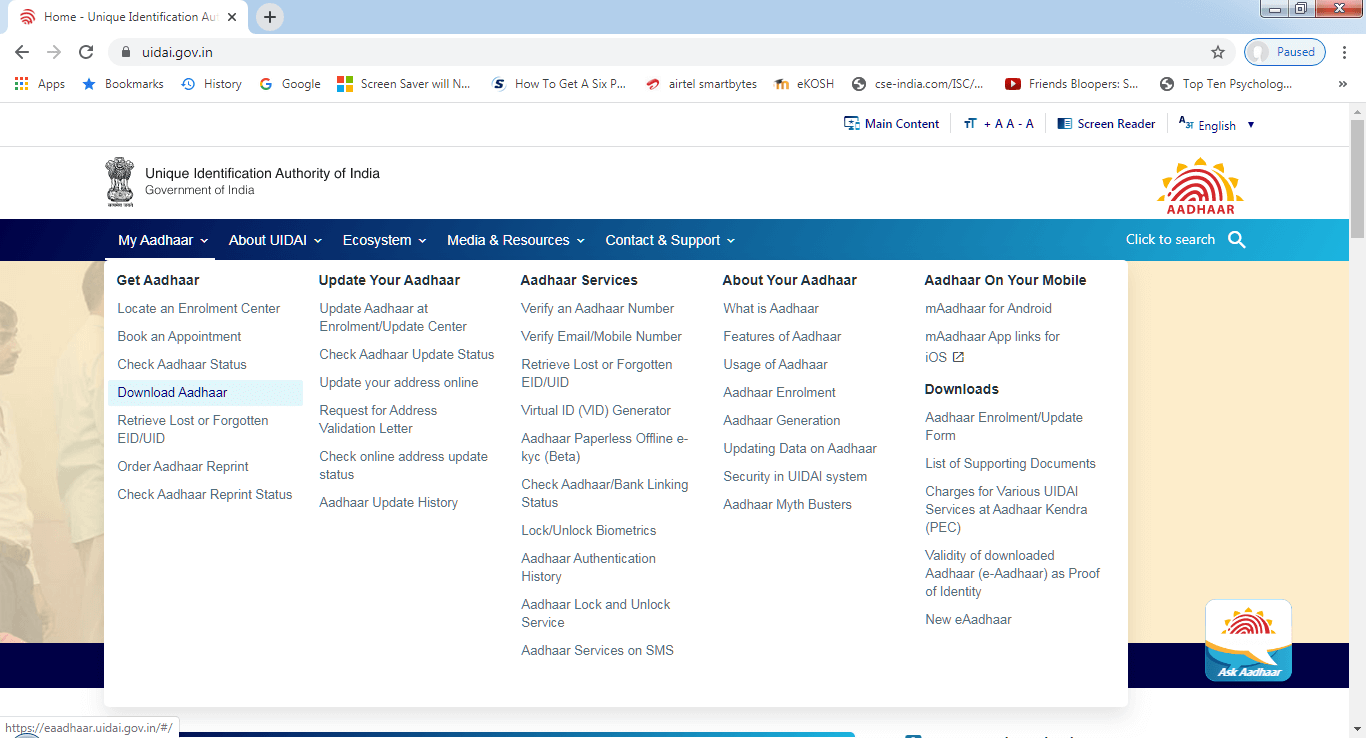Click the bookmark star in address bar
Viewport: 1366px width, 738px height.
1217,52
